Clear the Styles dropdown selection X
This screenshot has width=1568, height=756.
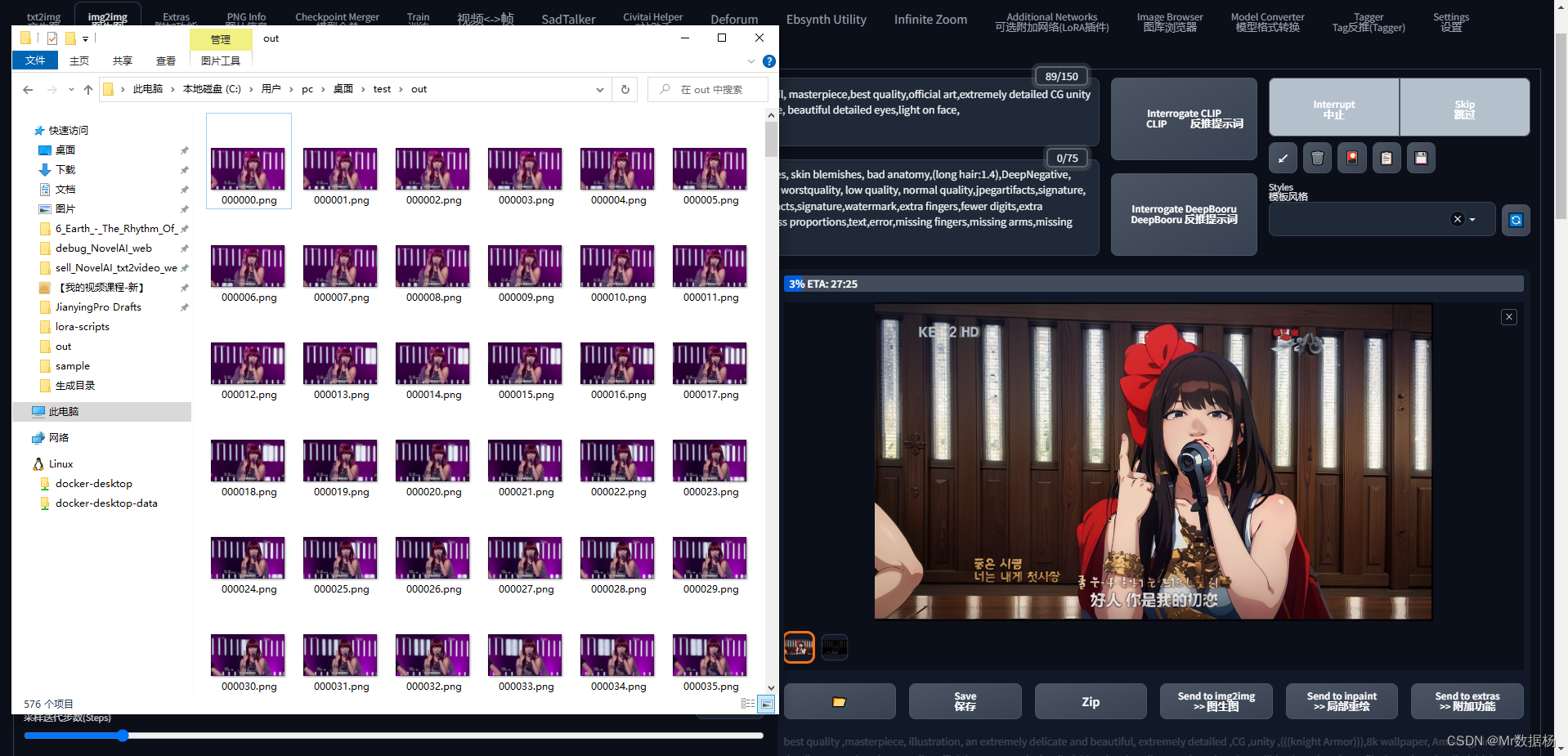[x=1457, y=219]
